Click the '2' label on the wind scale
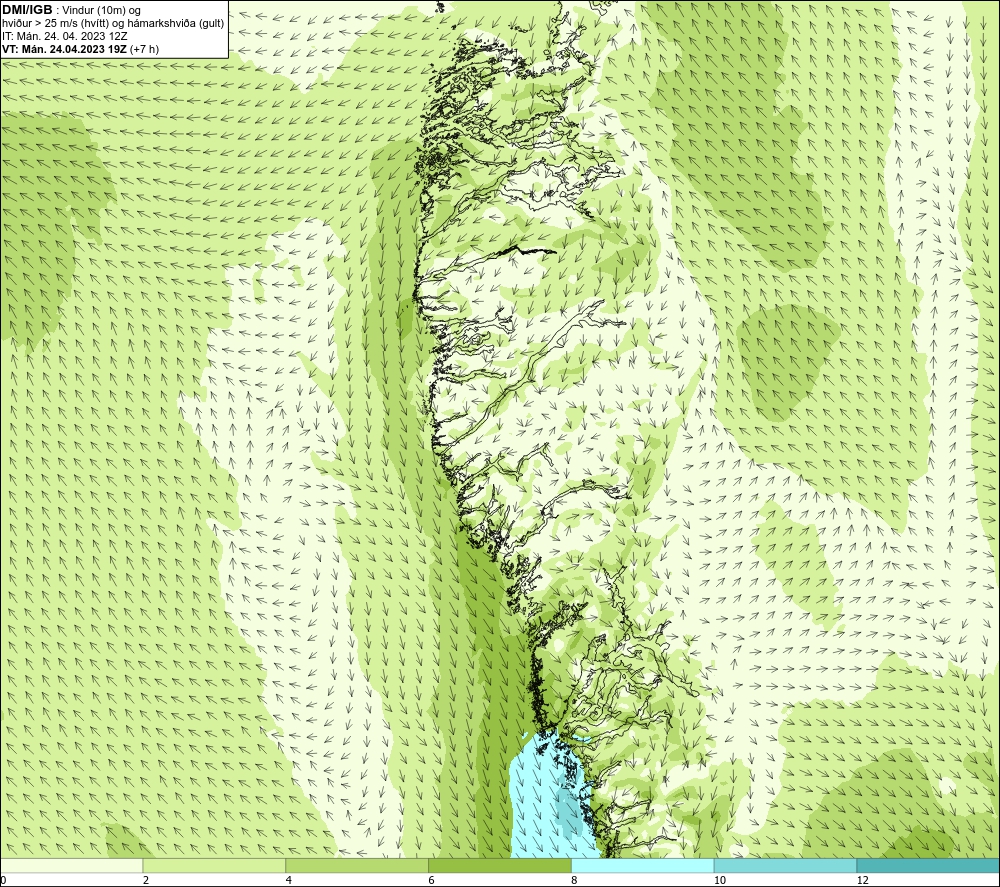 [146, 880]
